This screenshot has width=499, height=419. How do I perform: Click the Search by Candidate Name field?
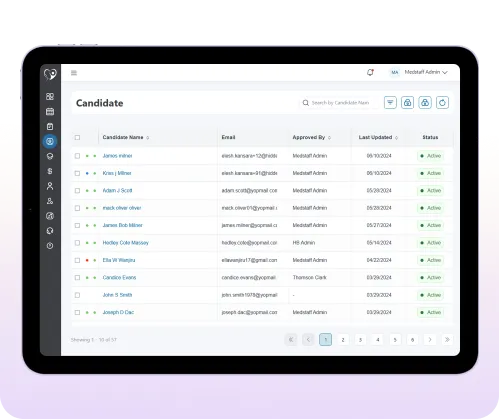(x=339, y=103)
